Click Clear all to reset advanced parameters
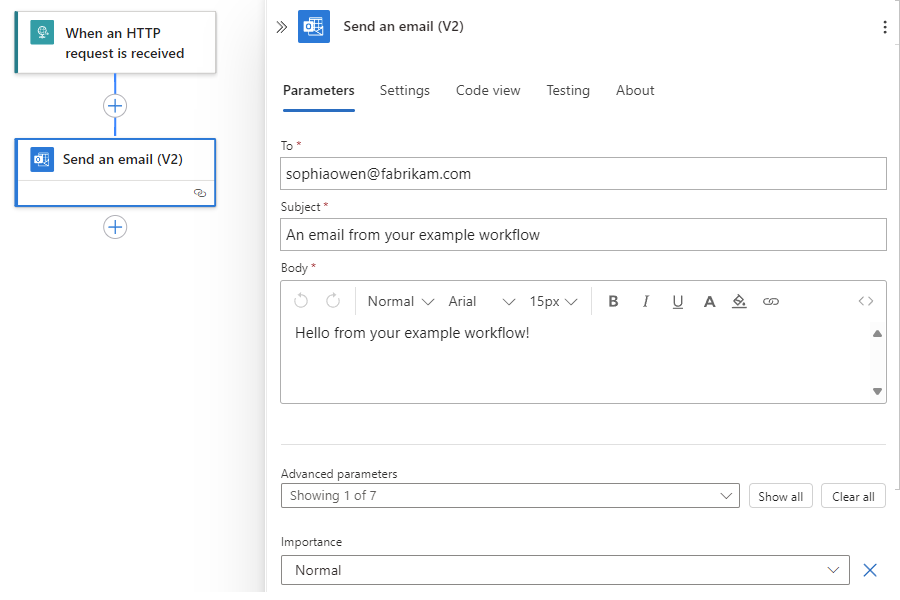The height and width of the screenshot is (600, 900). point(853,495)
